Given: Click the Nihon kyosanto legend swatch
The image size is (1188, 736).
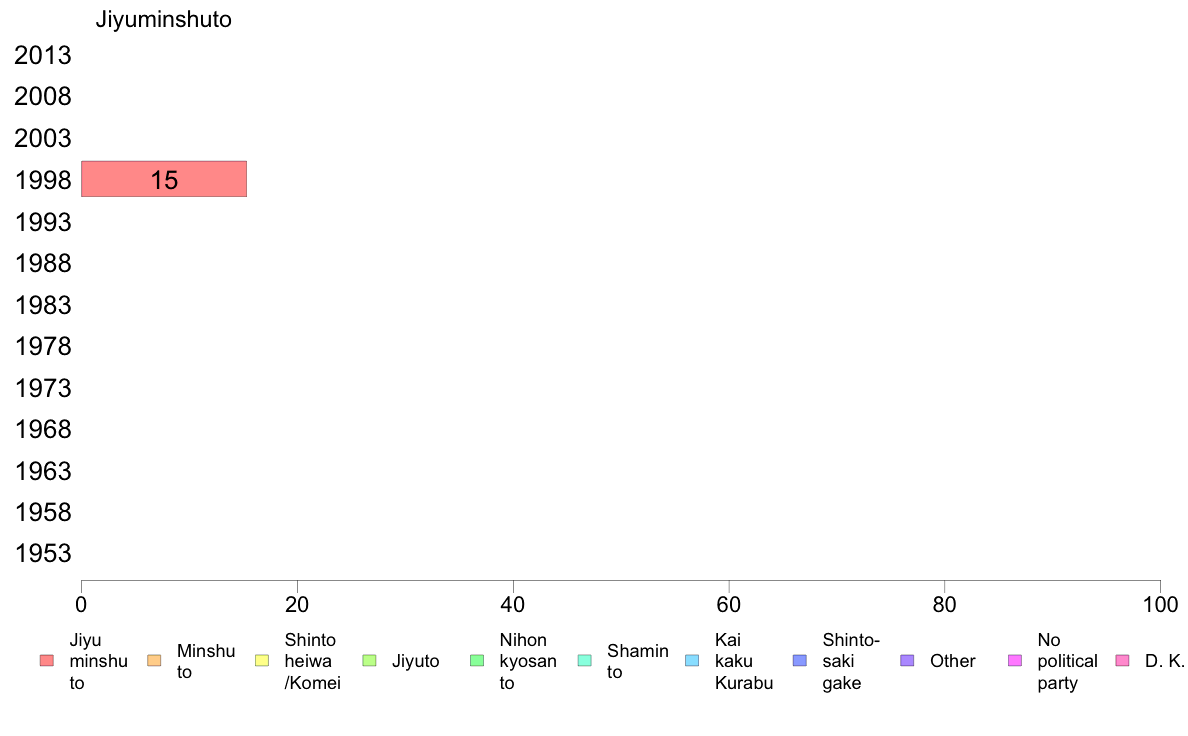Looking at the screenshot, I should (x=477, y=661).
